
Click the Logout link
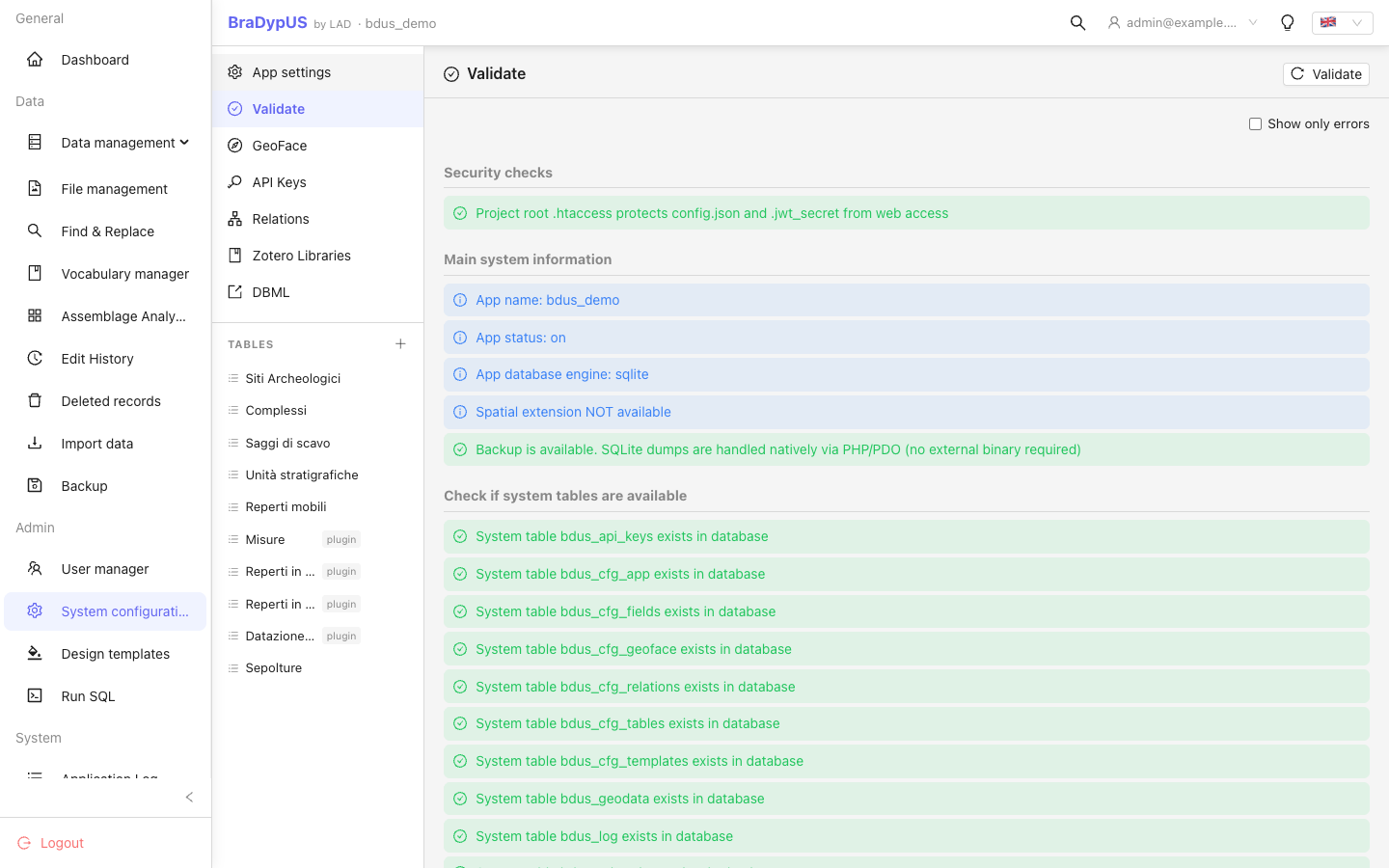tap(62, 843)
